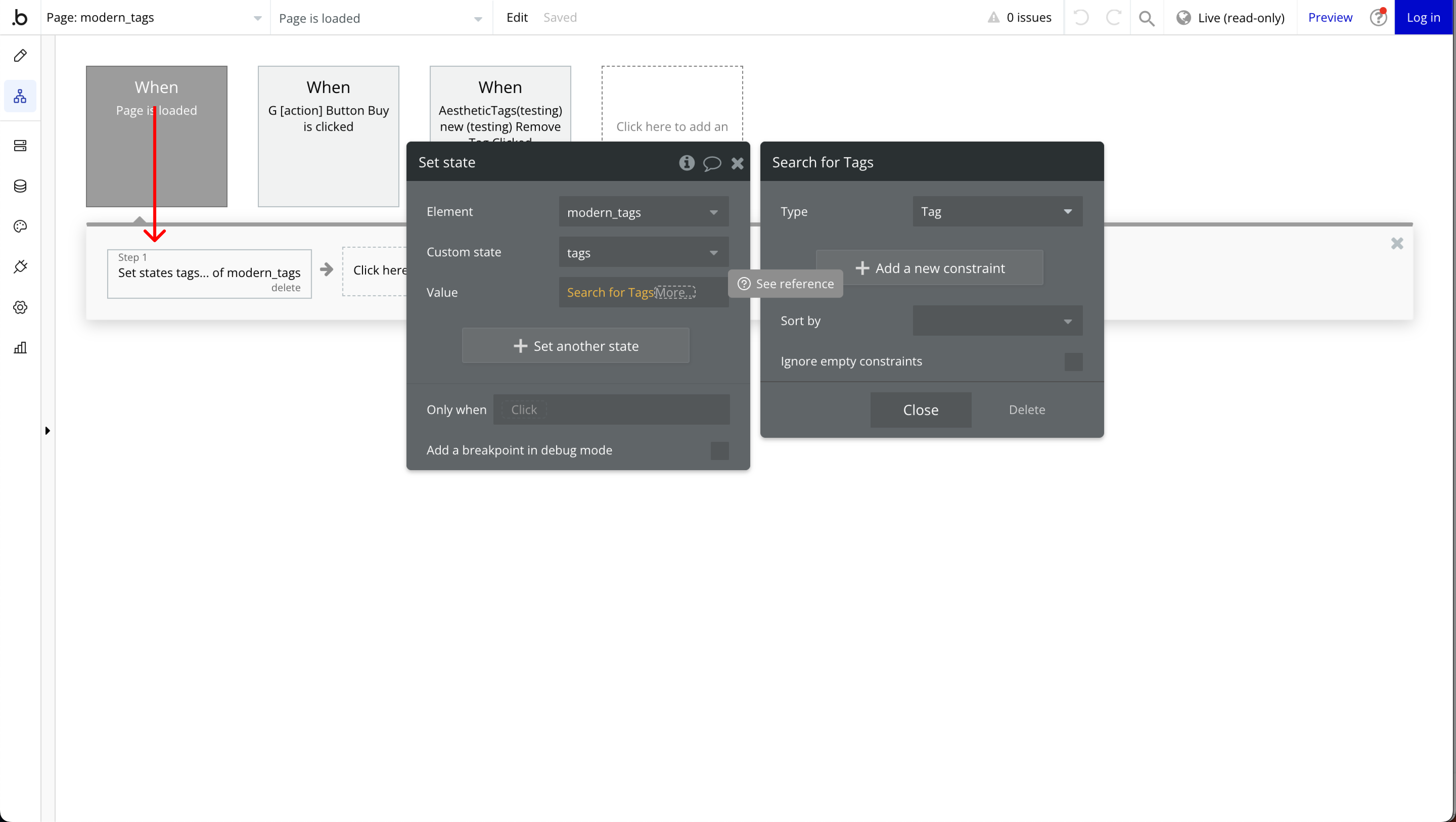Viewport: 1456px width, 822px height.
Task: Click the Edit menu in top bar
Action: point(517,18)
